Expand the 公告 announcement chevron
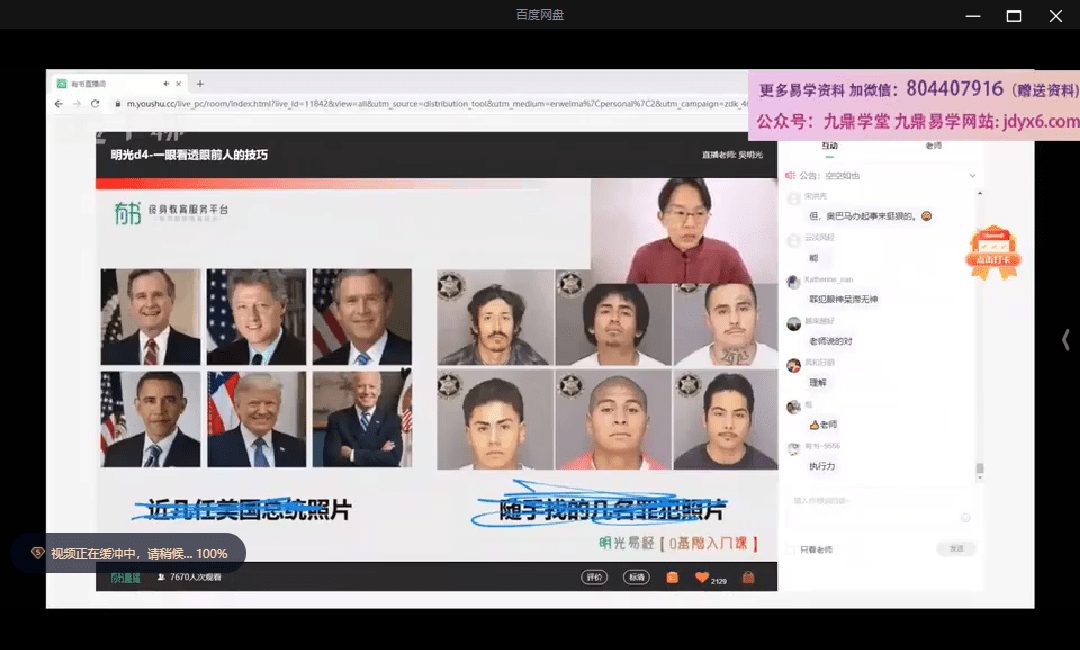Screen dimensions: 1080x650 [972, 175]
